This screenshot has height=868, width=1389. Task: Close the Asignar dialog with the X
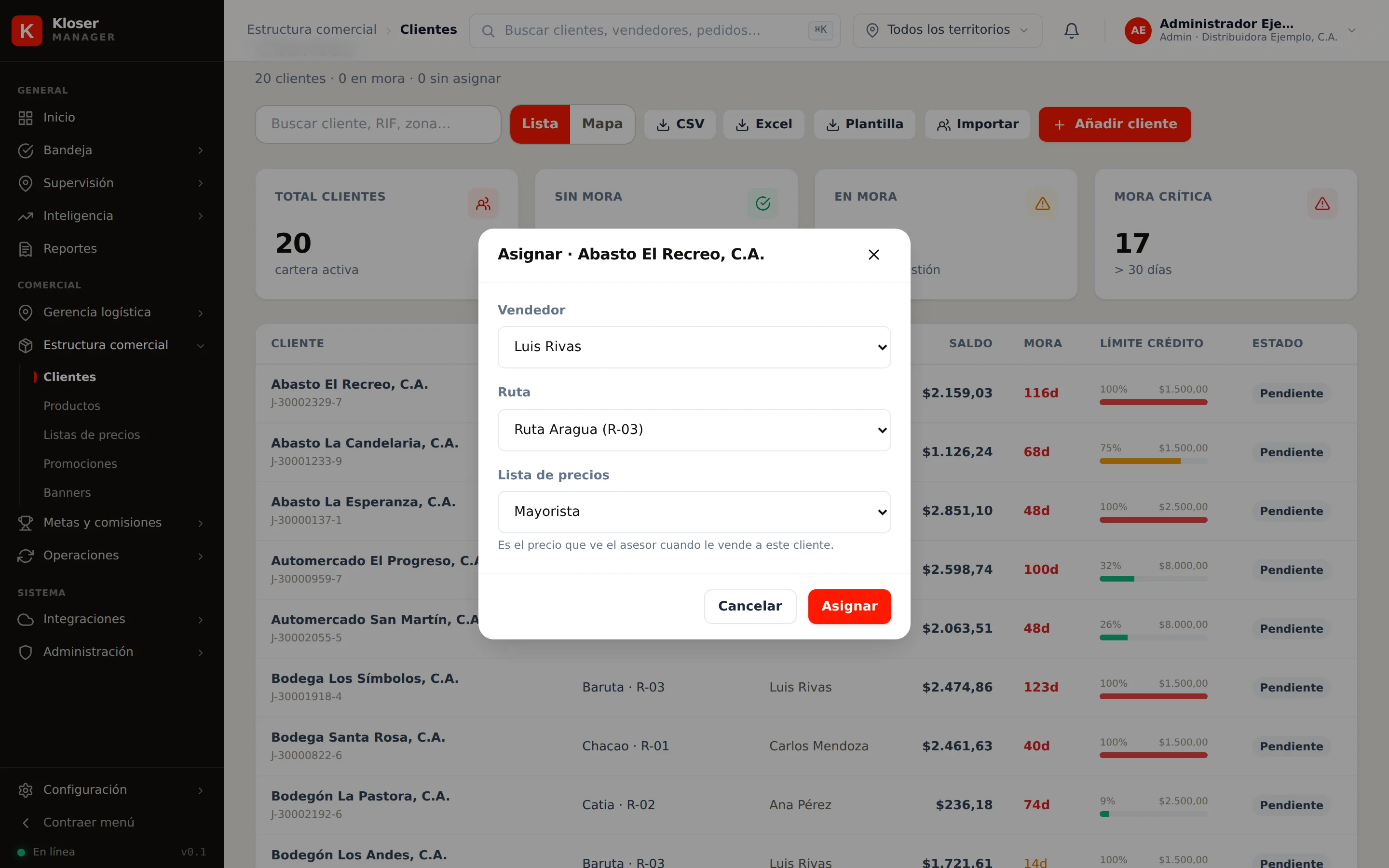(873, 254)
